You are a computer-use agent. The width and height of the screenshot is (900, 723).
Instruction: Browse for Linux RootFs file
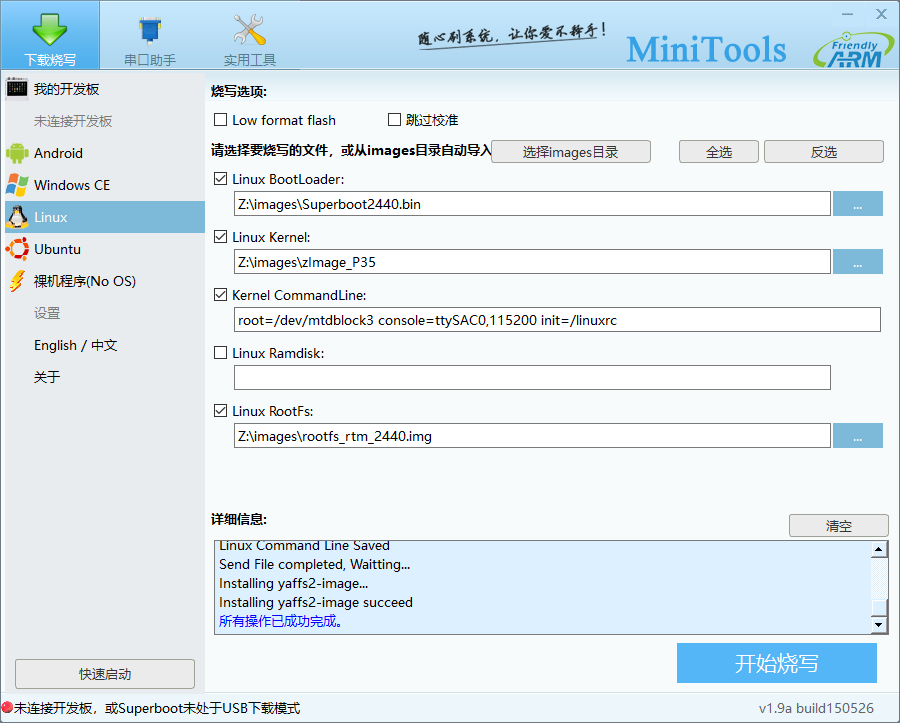(x=858, y=436)
